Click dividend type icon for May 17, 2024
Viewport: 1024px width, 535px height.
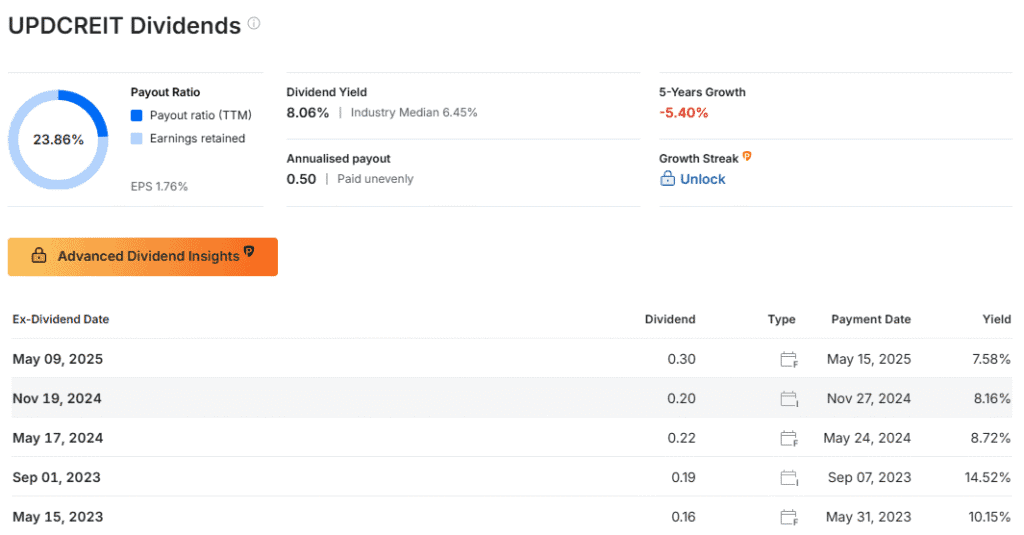[x=789, y=438]
